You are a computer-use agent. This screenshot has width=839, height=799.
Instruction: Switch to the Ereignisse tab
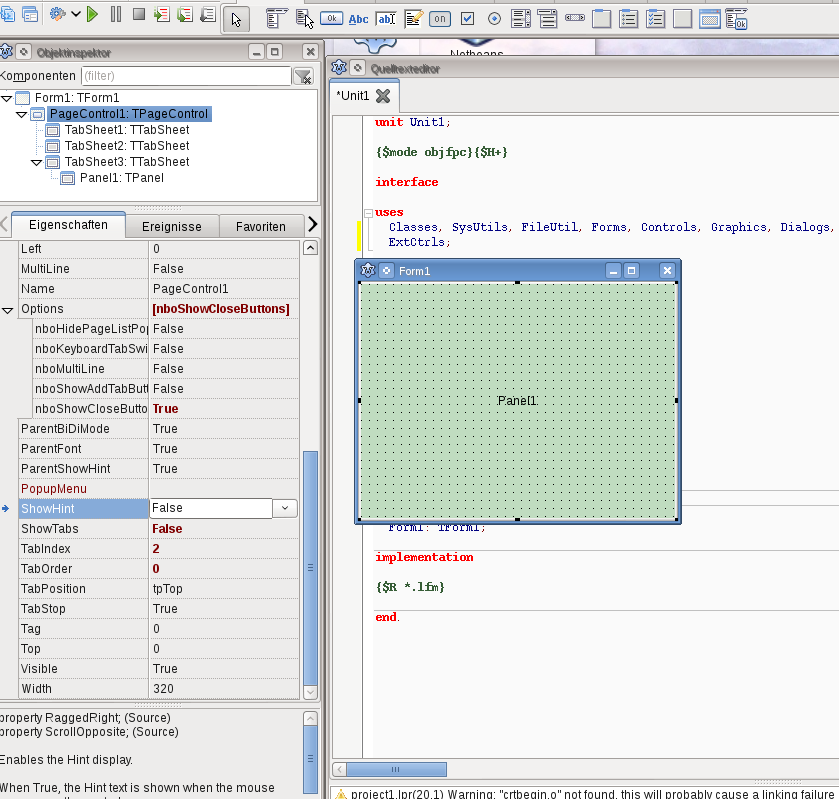tap(172, 226)
